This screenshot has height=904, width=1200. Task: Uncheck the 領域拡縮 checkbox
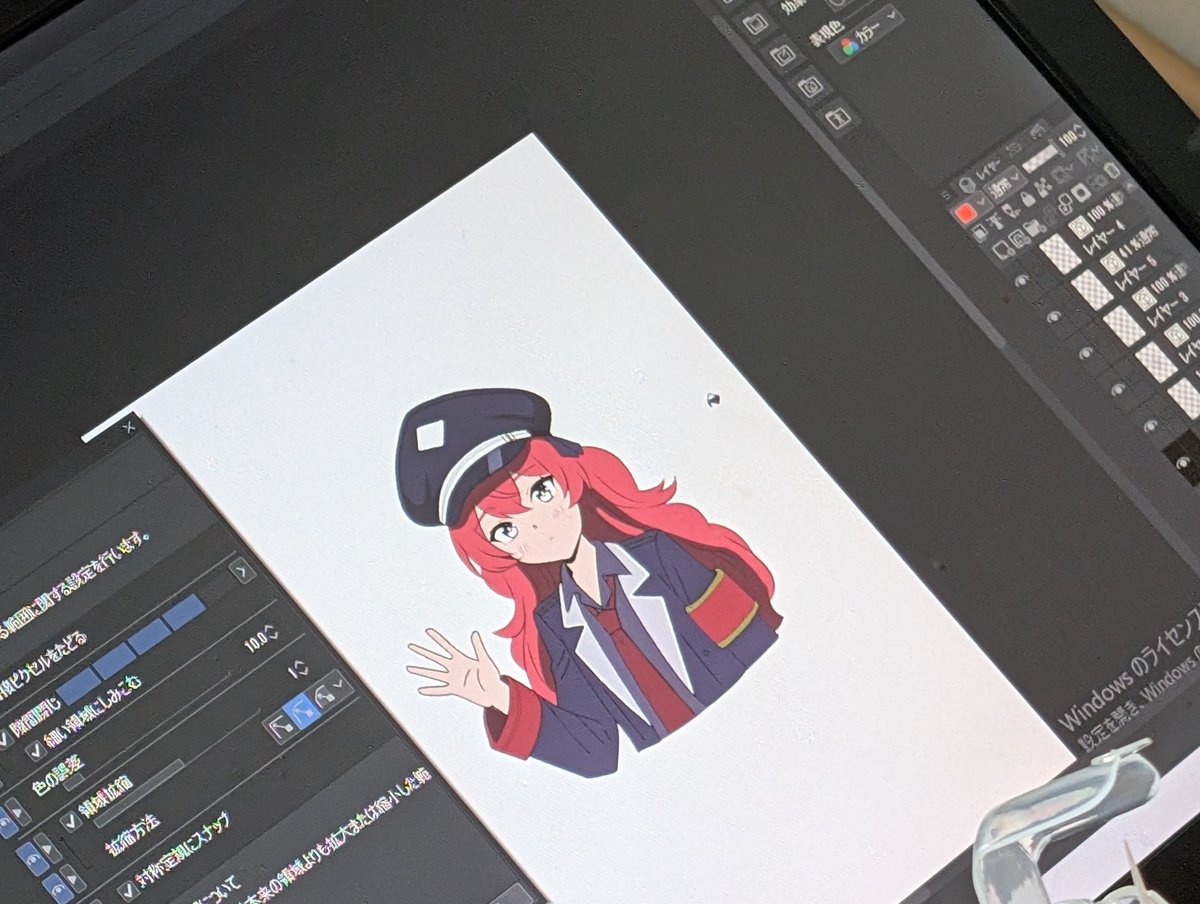click(x=71, y=822)
